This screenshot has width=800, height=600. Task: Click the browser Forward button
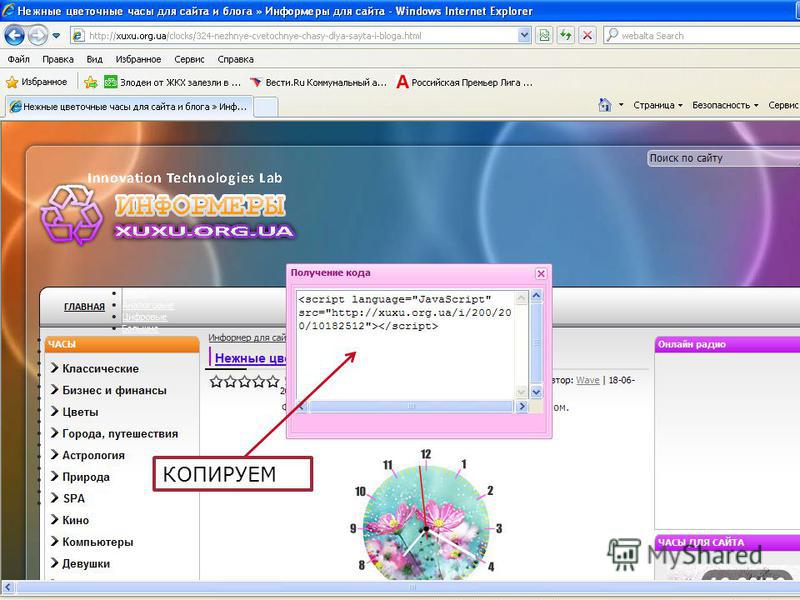(x=37, y=36)
